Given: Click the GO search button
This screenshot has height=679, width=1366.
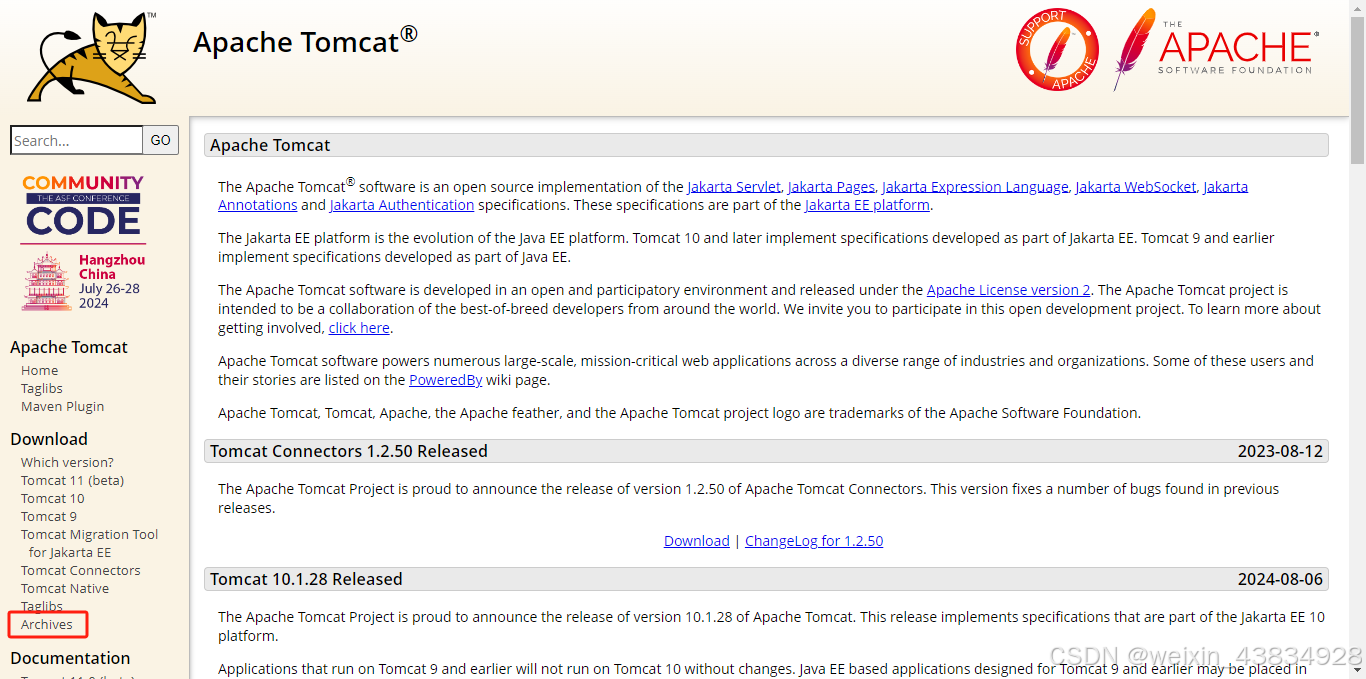Looking at the screenshot, I should [160, 140].
